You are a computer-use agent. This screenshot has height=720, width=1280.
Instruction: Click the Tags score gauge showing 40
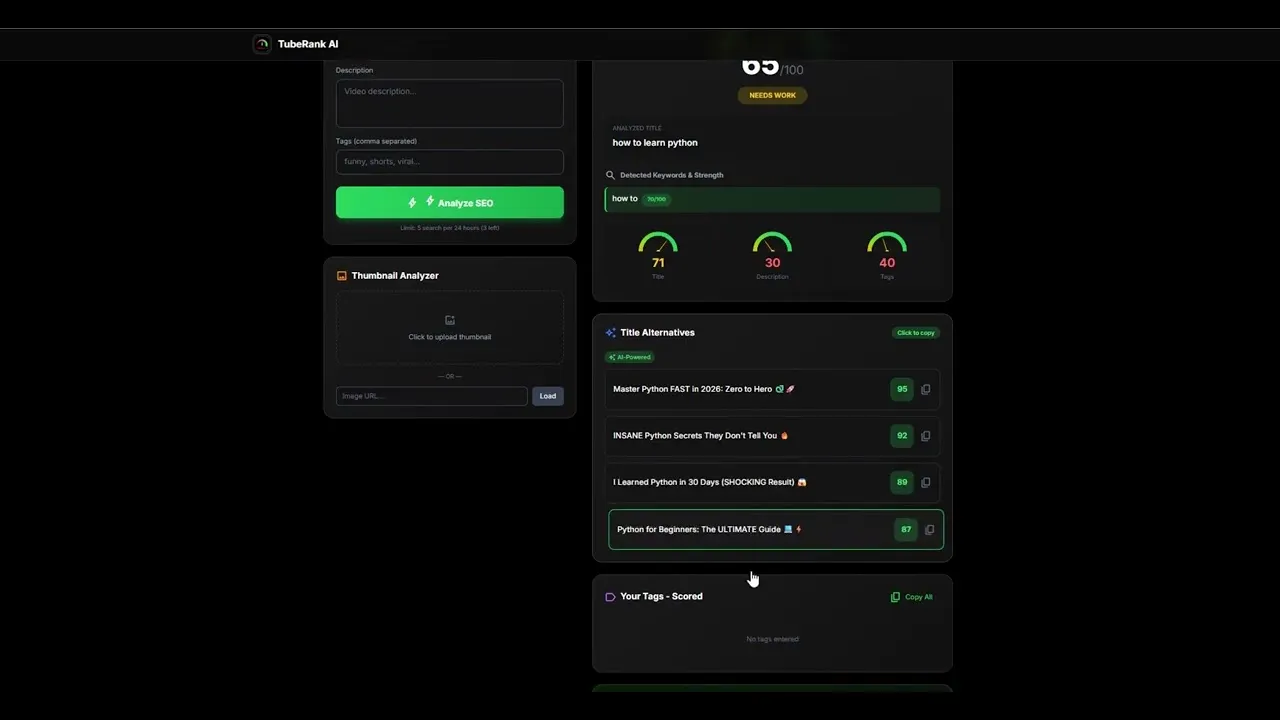[887, 255]
